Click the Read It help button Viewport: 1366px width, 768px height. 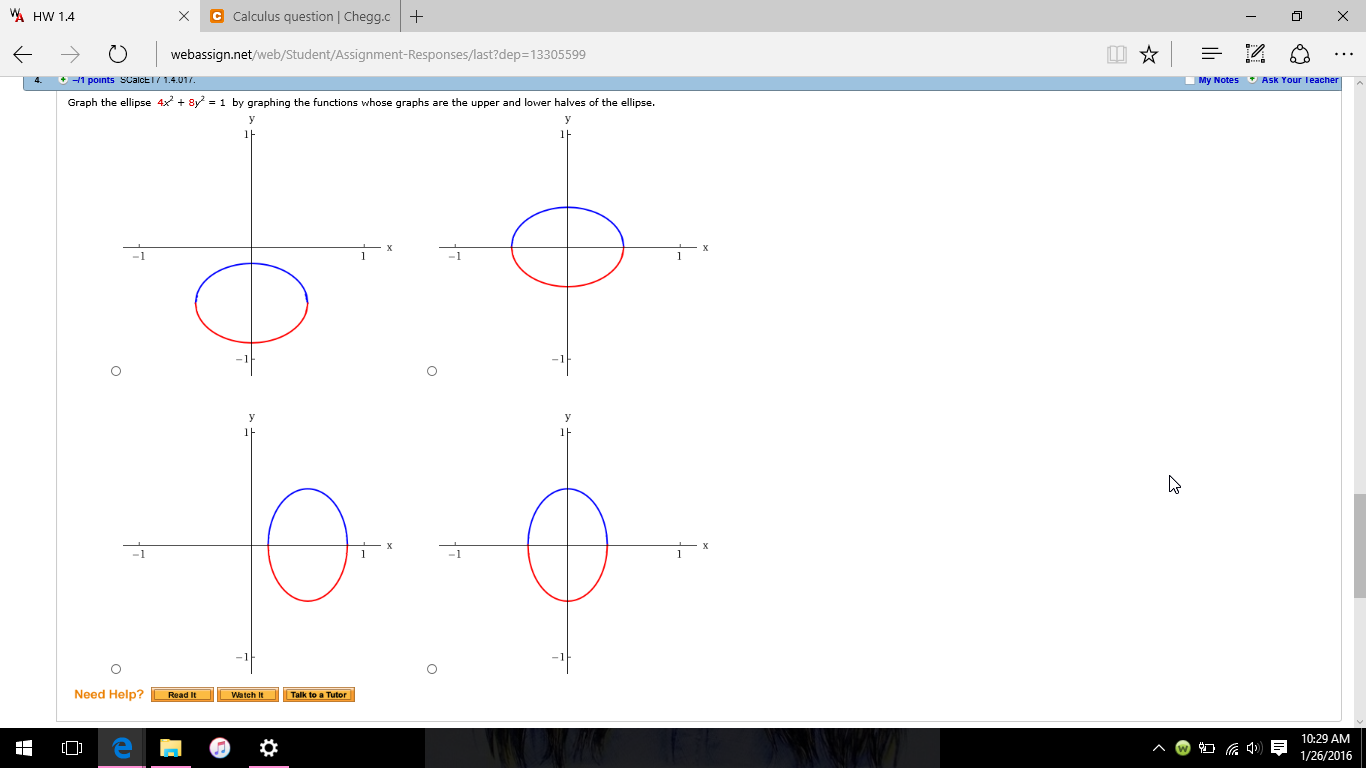pos(181,694)
